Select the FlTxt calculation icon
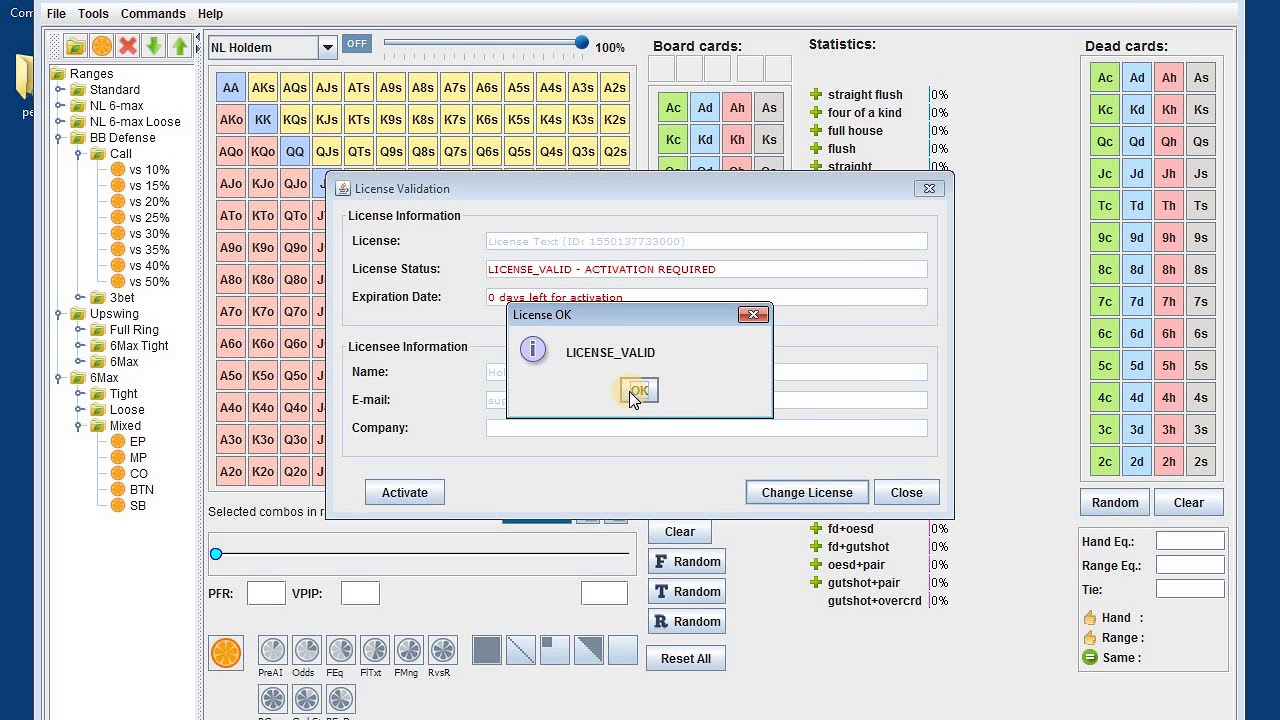1280x720 pixels. pos(374,650)
